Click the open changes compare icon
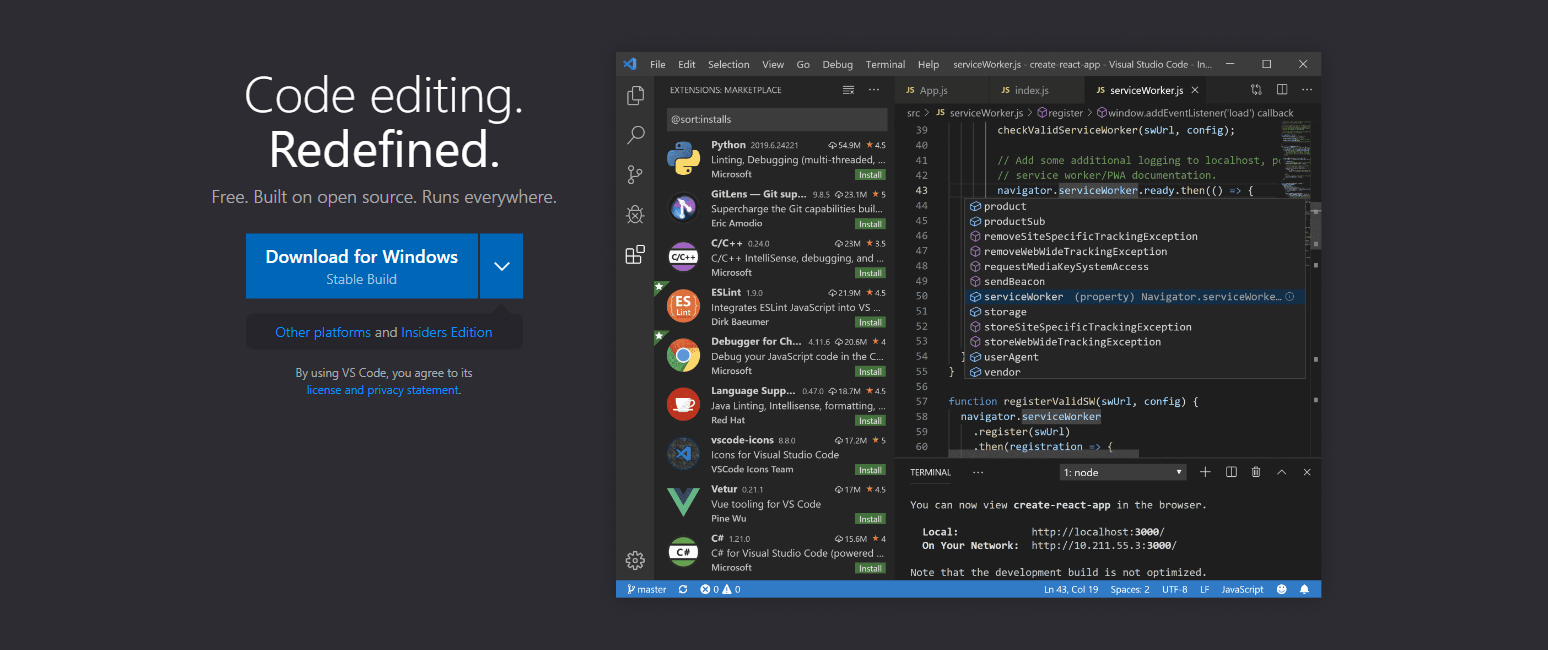The height and width of the screenshot is (650, 1548). [1256, 90]
